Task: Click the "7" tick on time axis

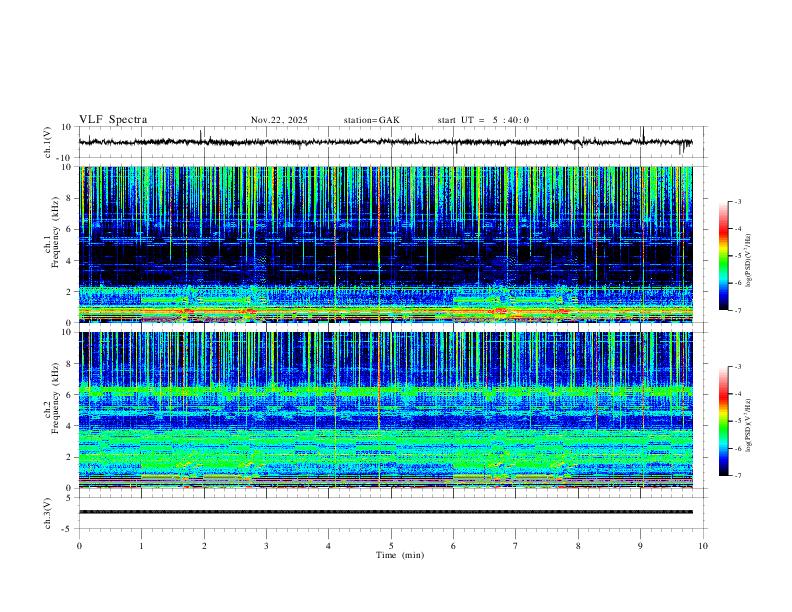Action: coord(516,546)
